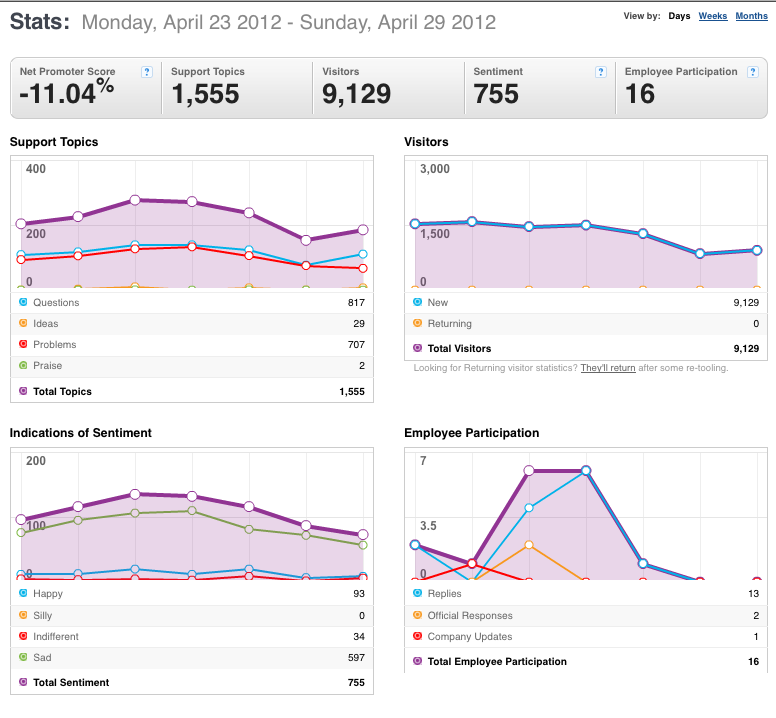Select the Happy sentiment row
The height and width of the screenshot is (718, 776).
192,593
